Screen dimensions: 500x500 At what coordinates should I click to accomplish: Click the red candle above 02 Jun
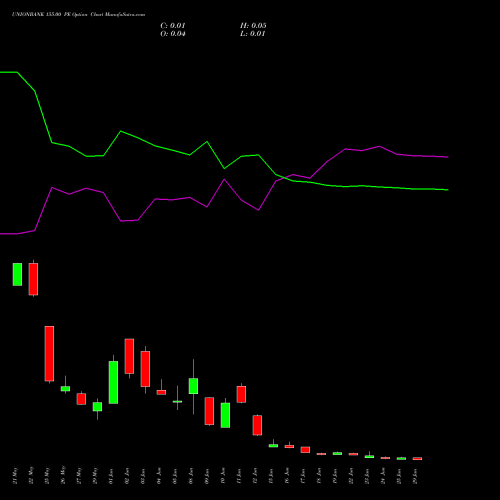click(129, 356)
